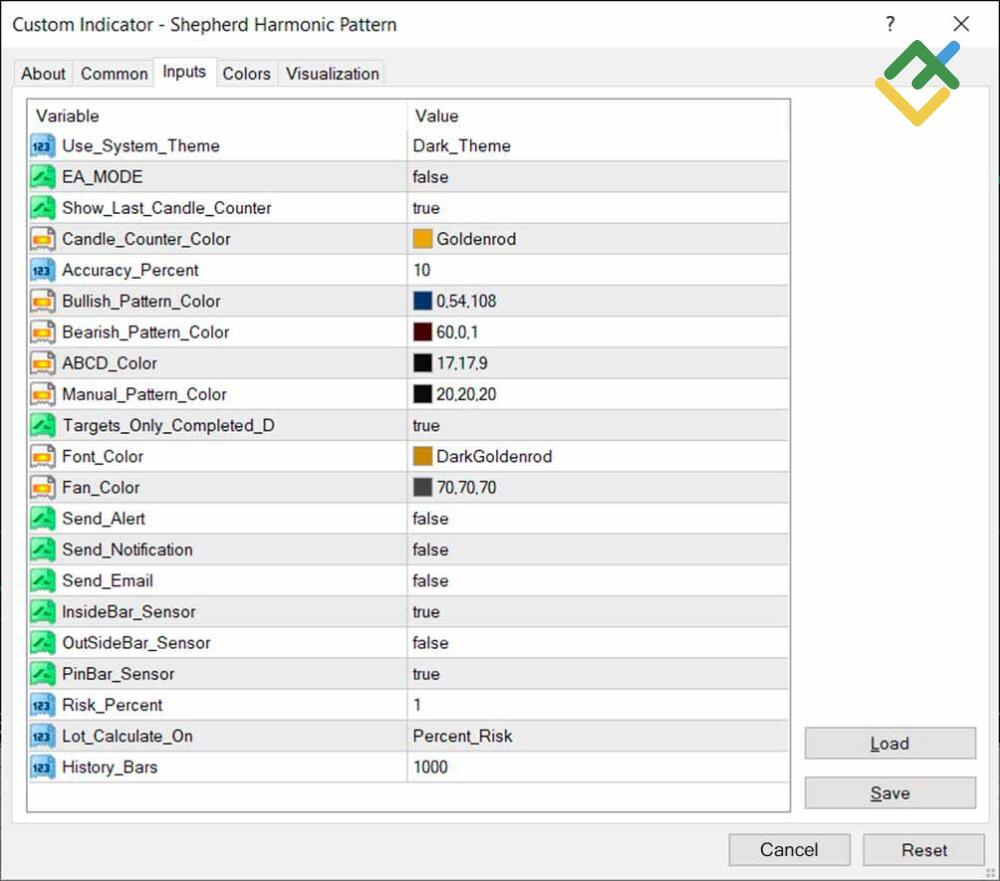Click the help question mark icon

pos(890,25)
